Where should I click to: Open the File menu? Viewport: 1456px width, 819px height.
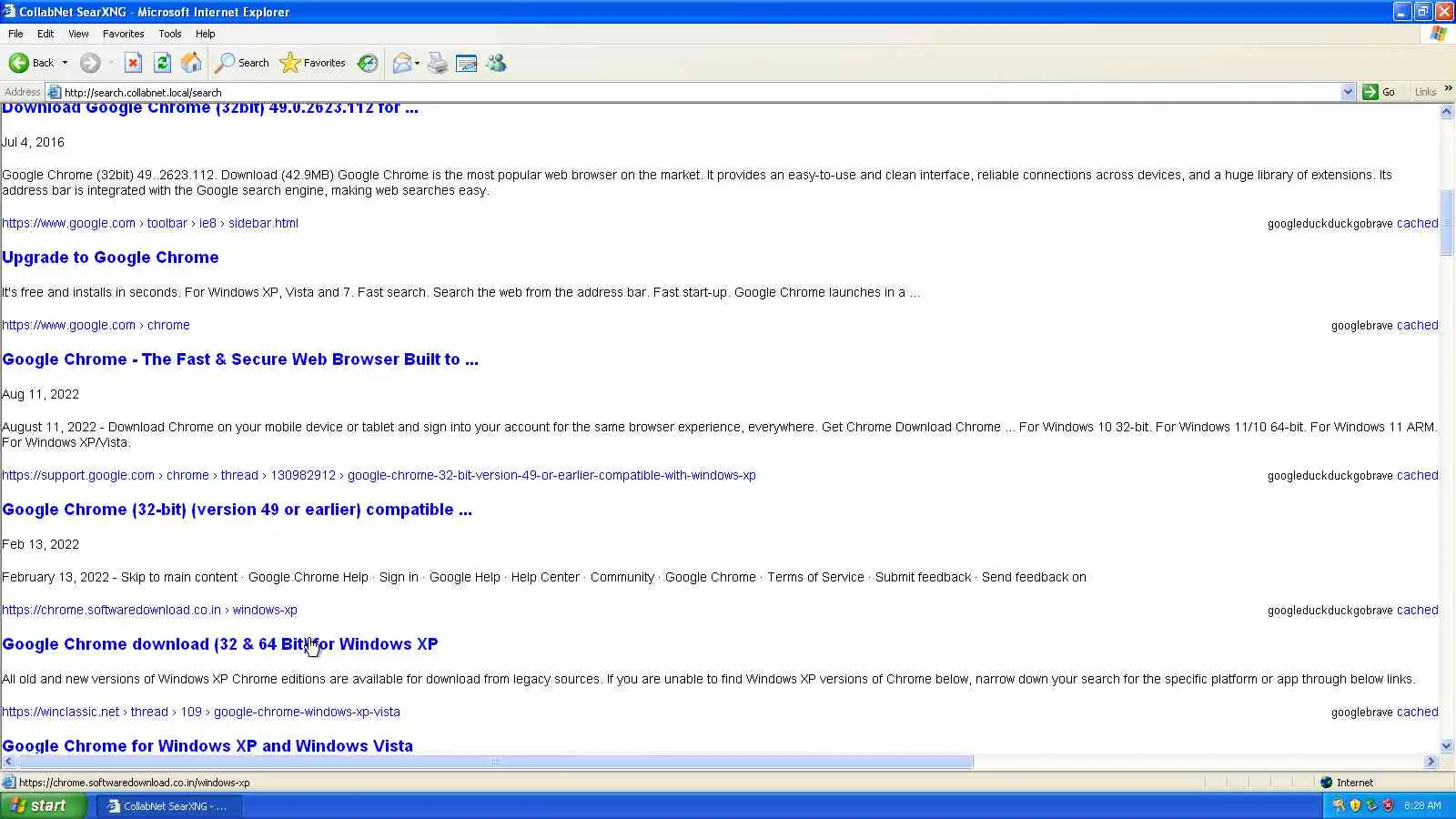coord(15,34)
